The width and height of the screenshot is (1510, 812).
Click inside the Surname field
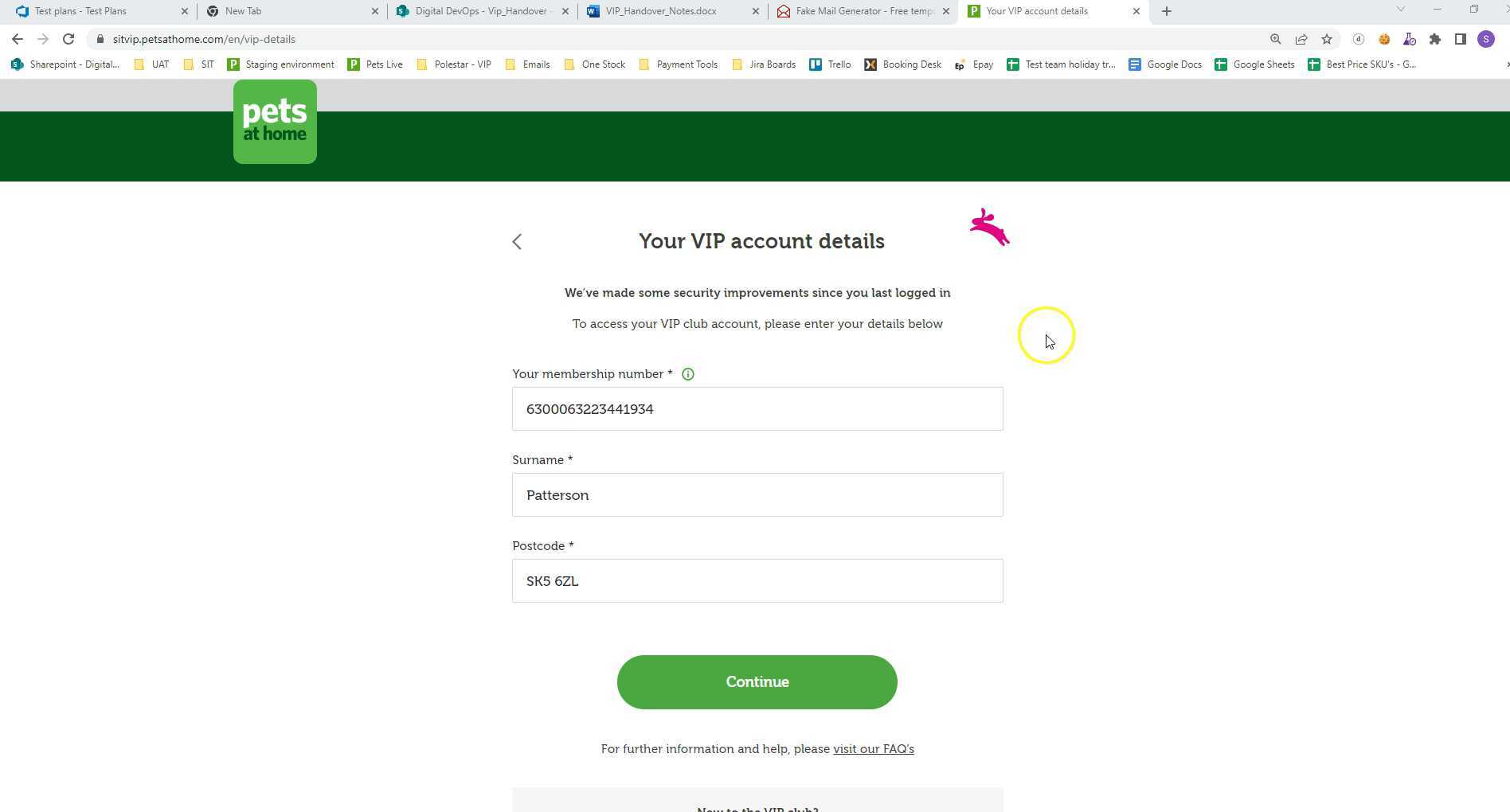point(757,494)
